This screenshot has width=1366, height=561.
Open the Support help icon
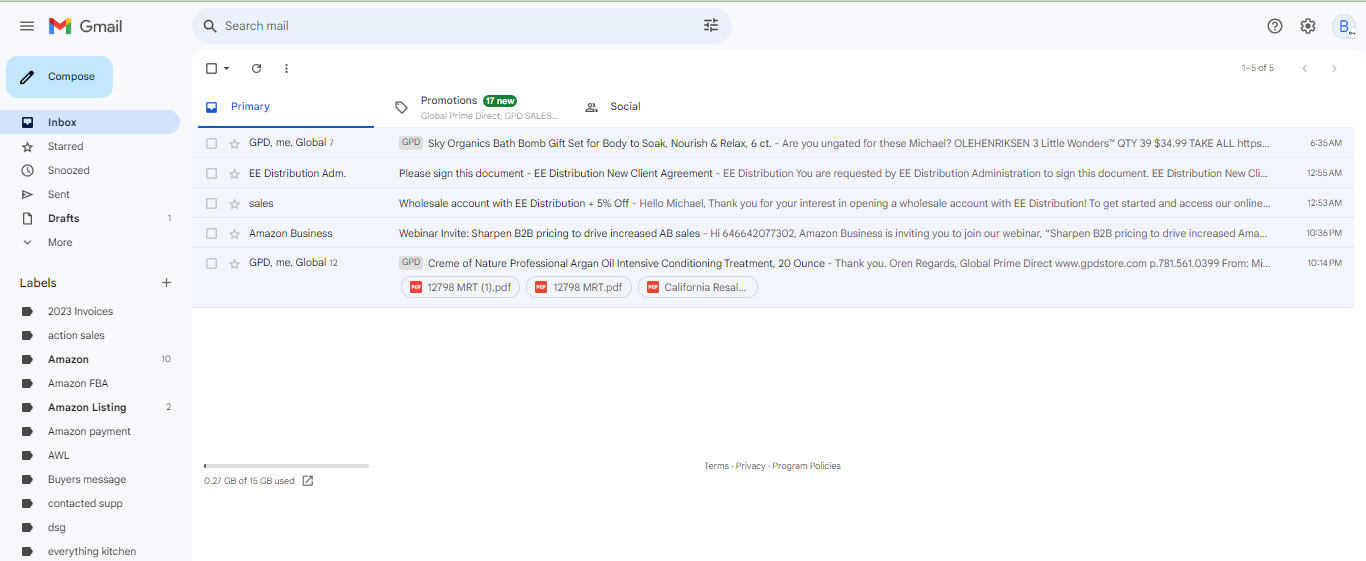1275,26
